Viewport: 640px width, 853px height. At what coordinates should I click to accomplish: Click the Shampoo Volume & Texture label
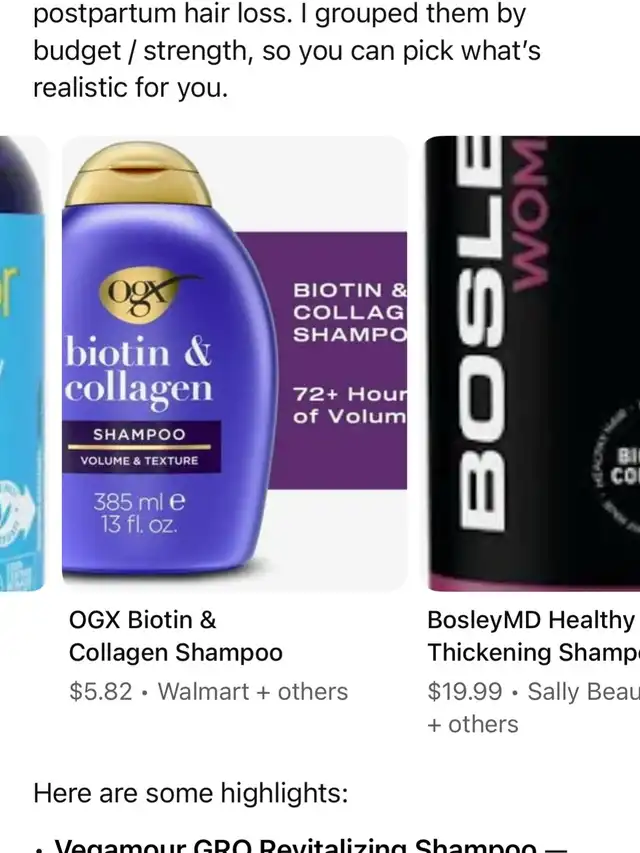140,447
